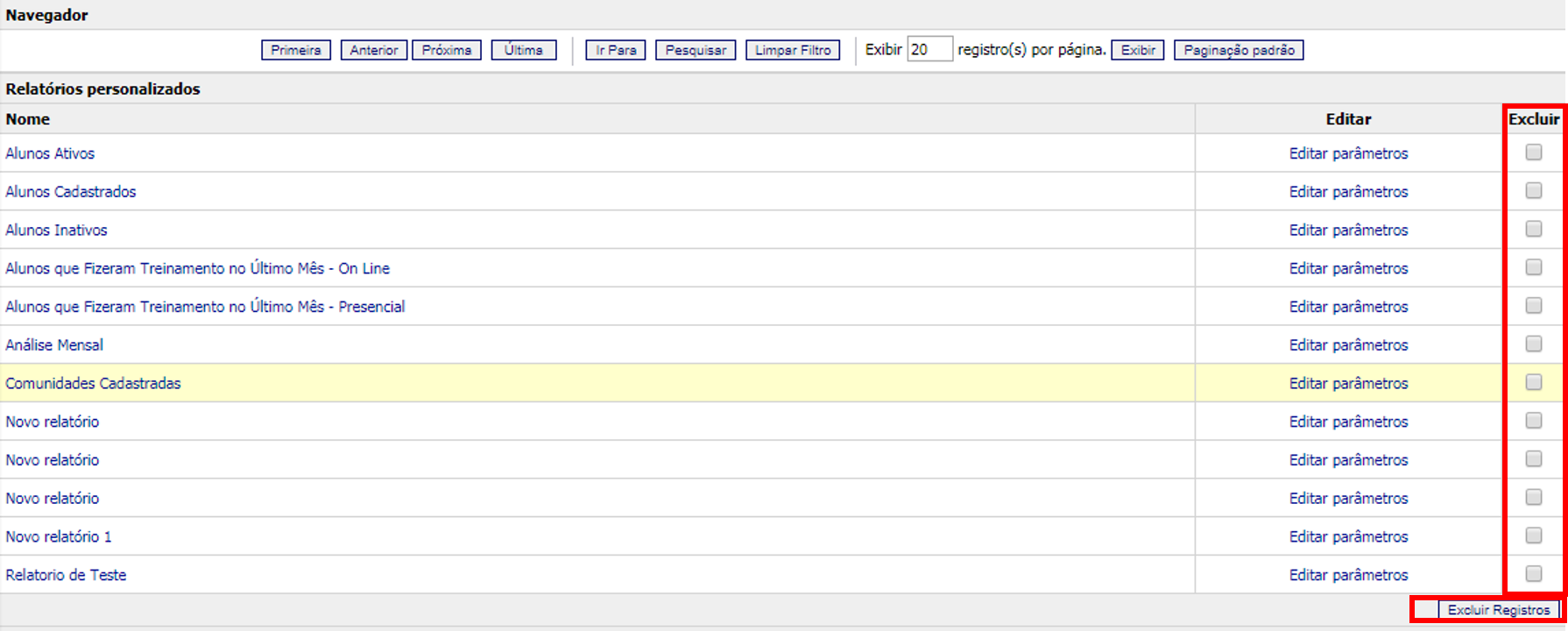Select Excluir checkbox for Relatorio de Teste

1533,574
